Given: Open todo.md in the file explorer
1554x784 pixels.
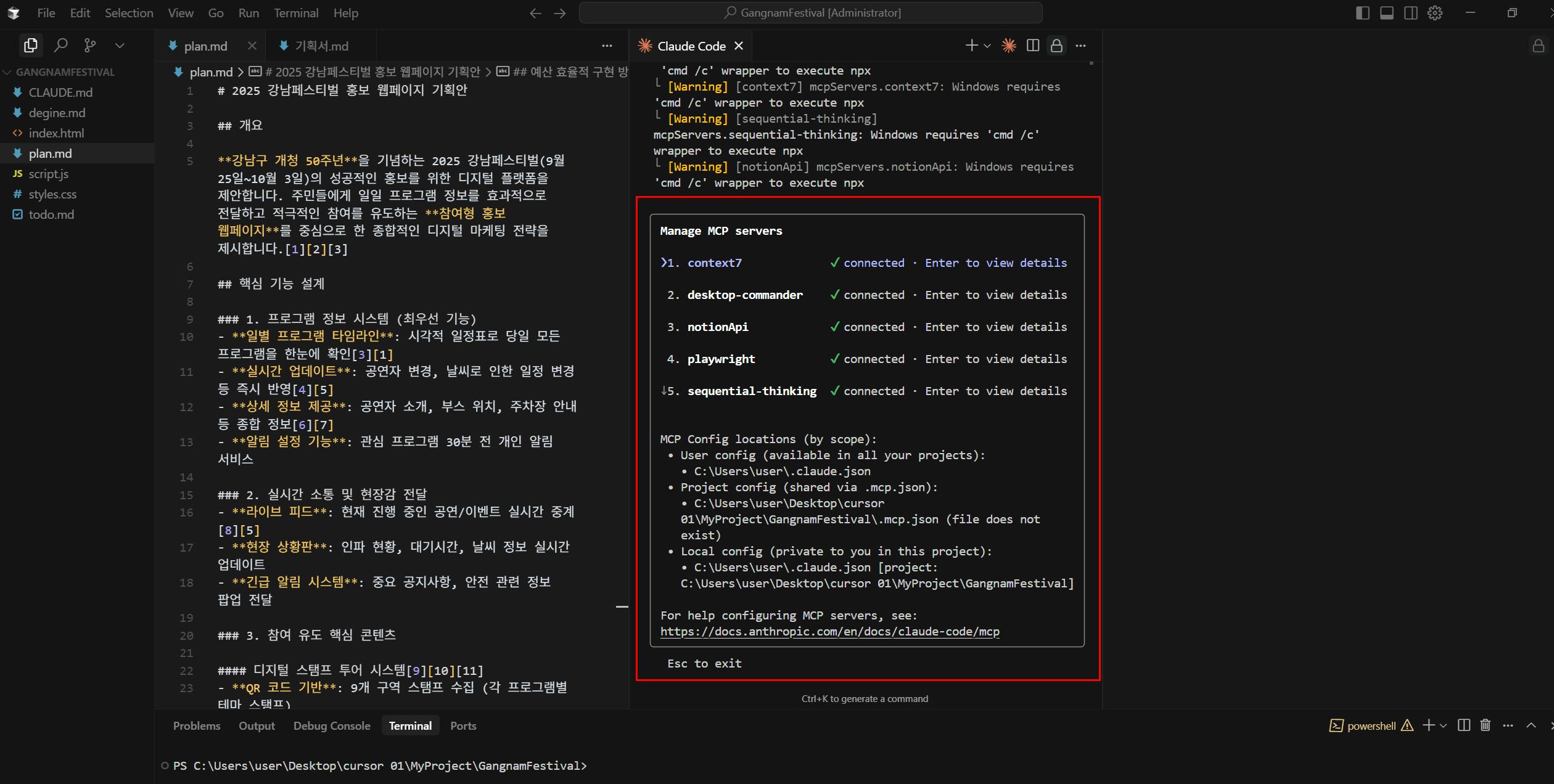Looking at the screenshot, I should point(51,214).
